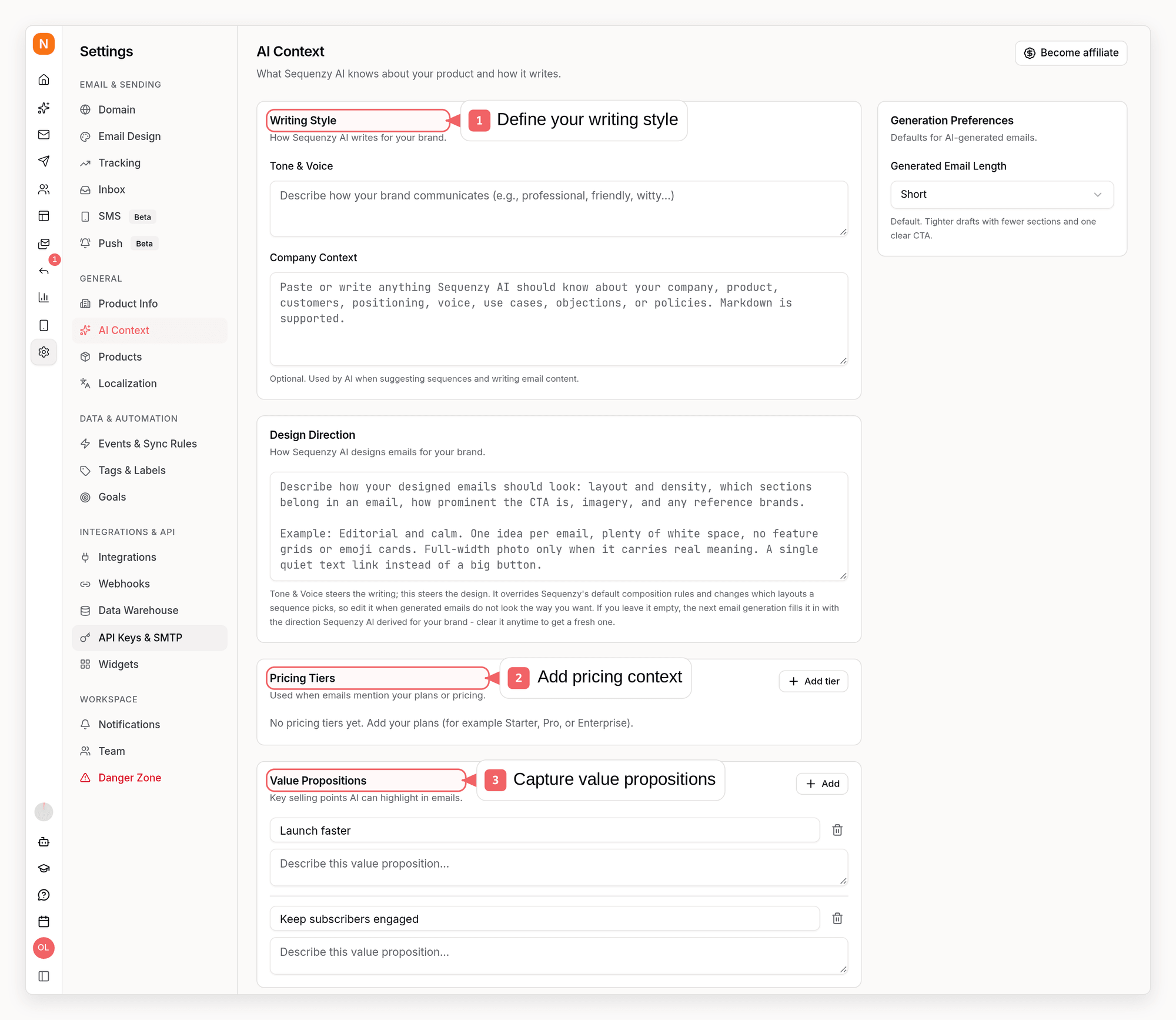
Task: Click the layout template icon in the rail
Action: (44, 216)
